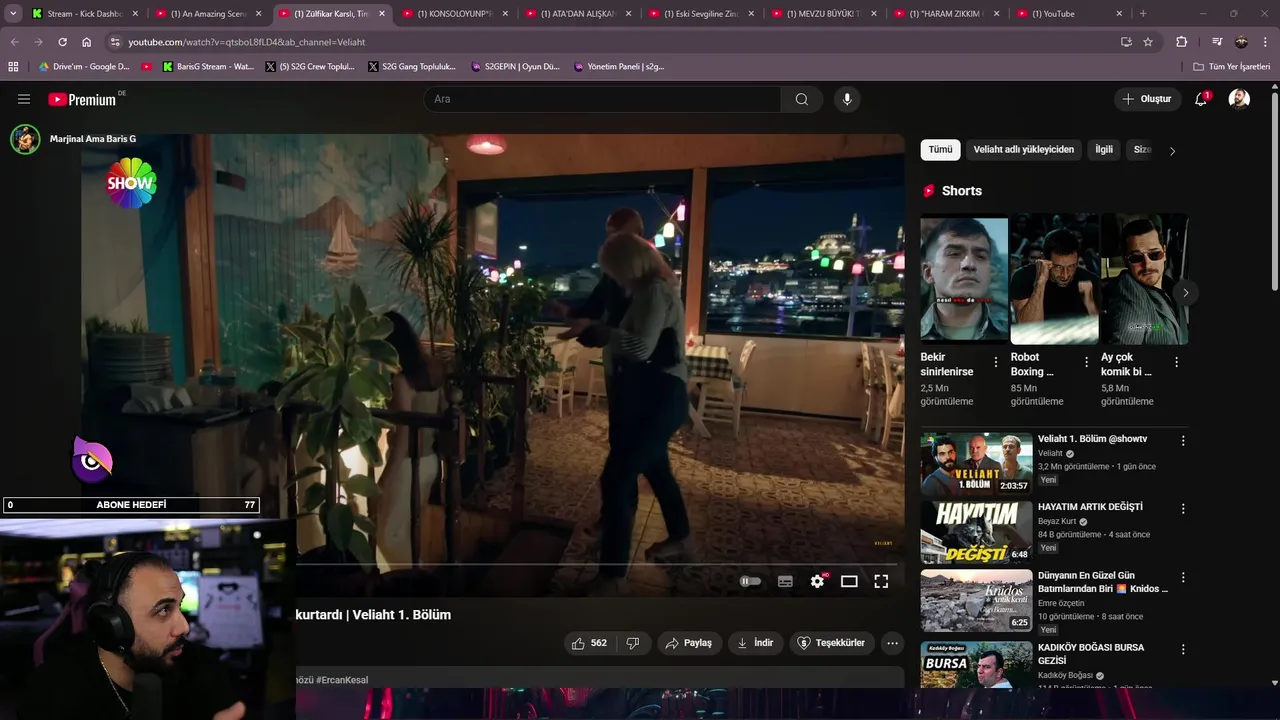Viewport: 1280px width, 720px height.
Task: Open Dünyanın En Güzel Gün Batımlarından video title
Action: [x=1103, y=582]
